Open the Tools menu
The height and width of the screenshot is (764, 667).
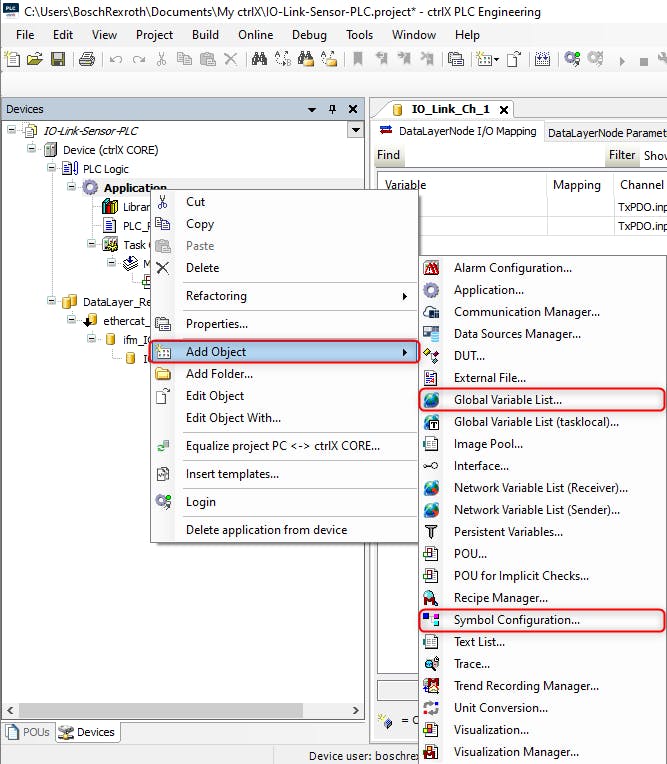coord(359,35)
